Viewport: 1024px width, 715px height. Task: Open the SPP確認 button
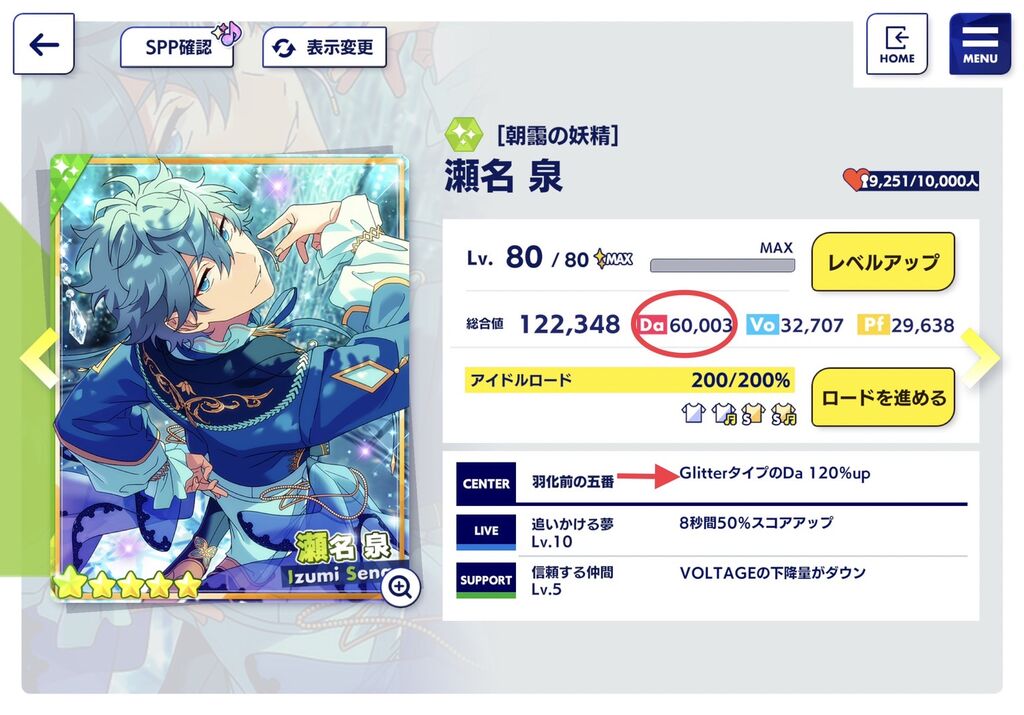(x=177, y=46)
